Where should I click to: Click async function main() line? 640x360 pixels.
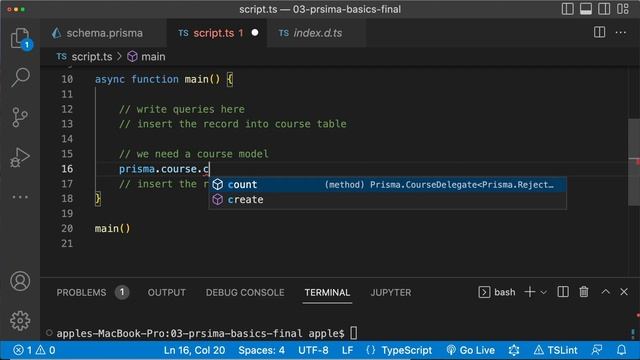pyautogui.click(x=164, y=79)
